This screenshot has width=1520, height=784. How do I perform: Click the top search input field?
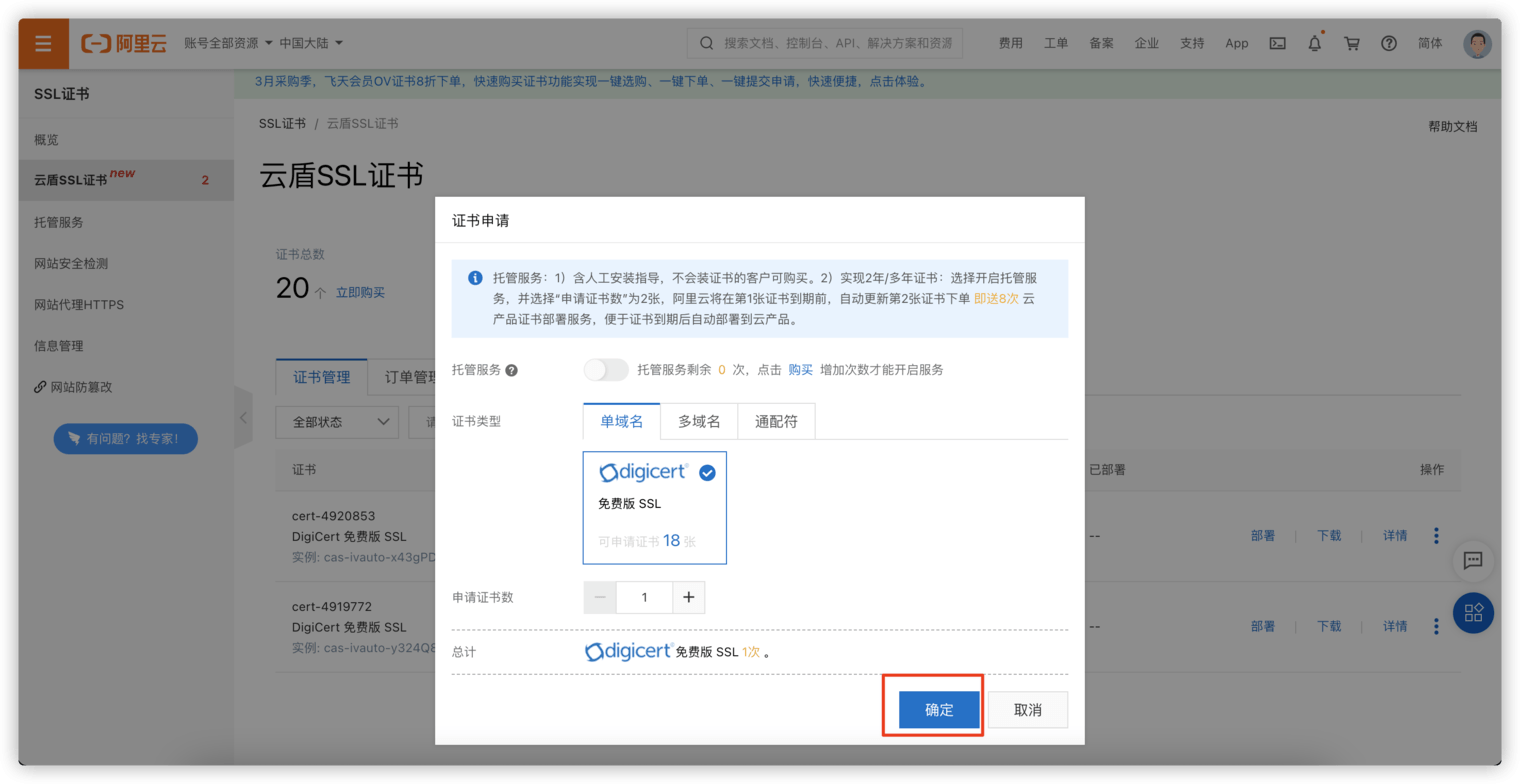click(x=825, y=44)
